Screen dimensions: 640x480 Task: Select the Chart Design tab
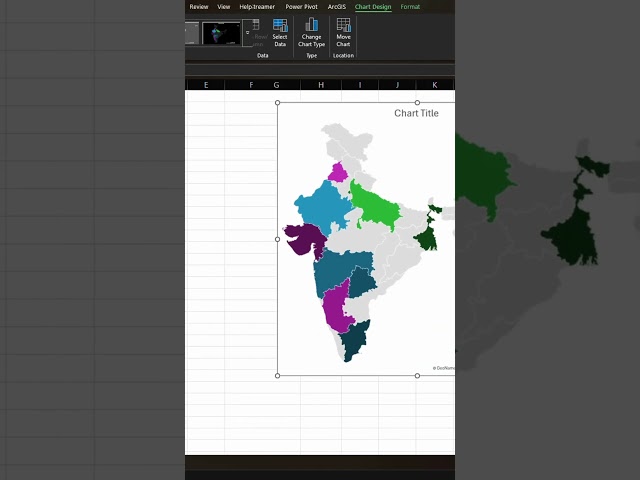tap(373, 7)
